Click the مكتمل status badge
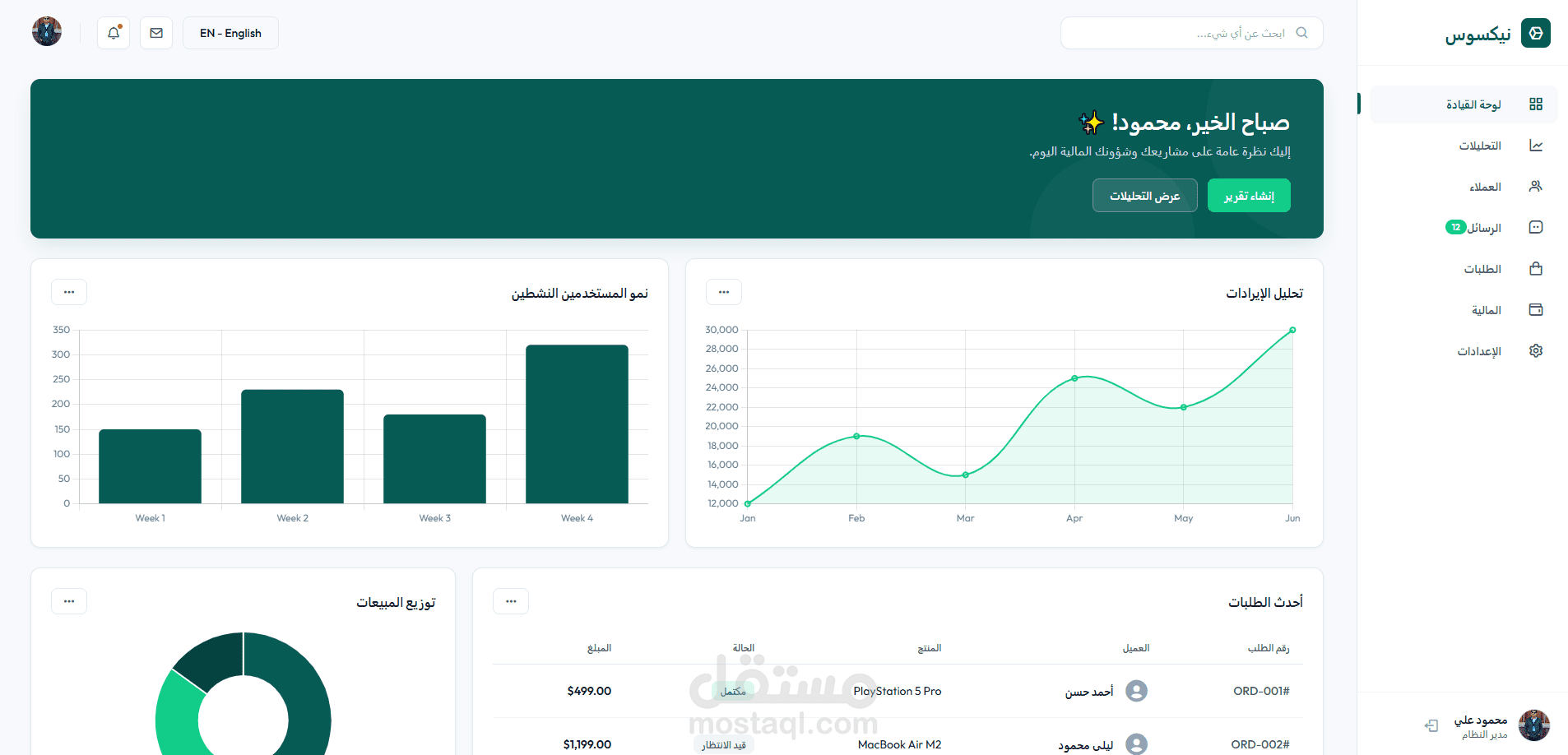The width and height of the screenshot is (1568, 755). [733, 692]
